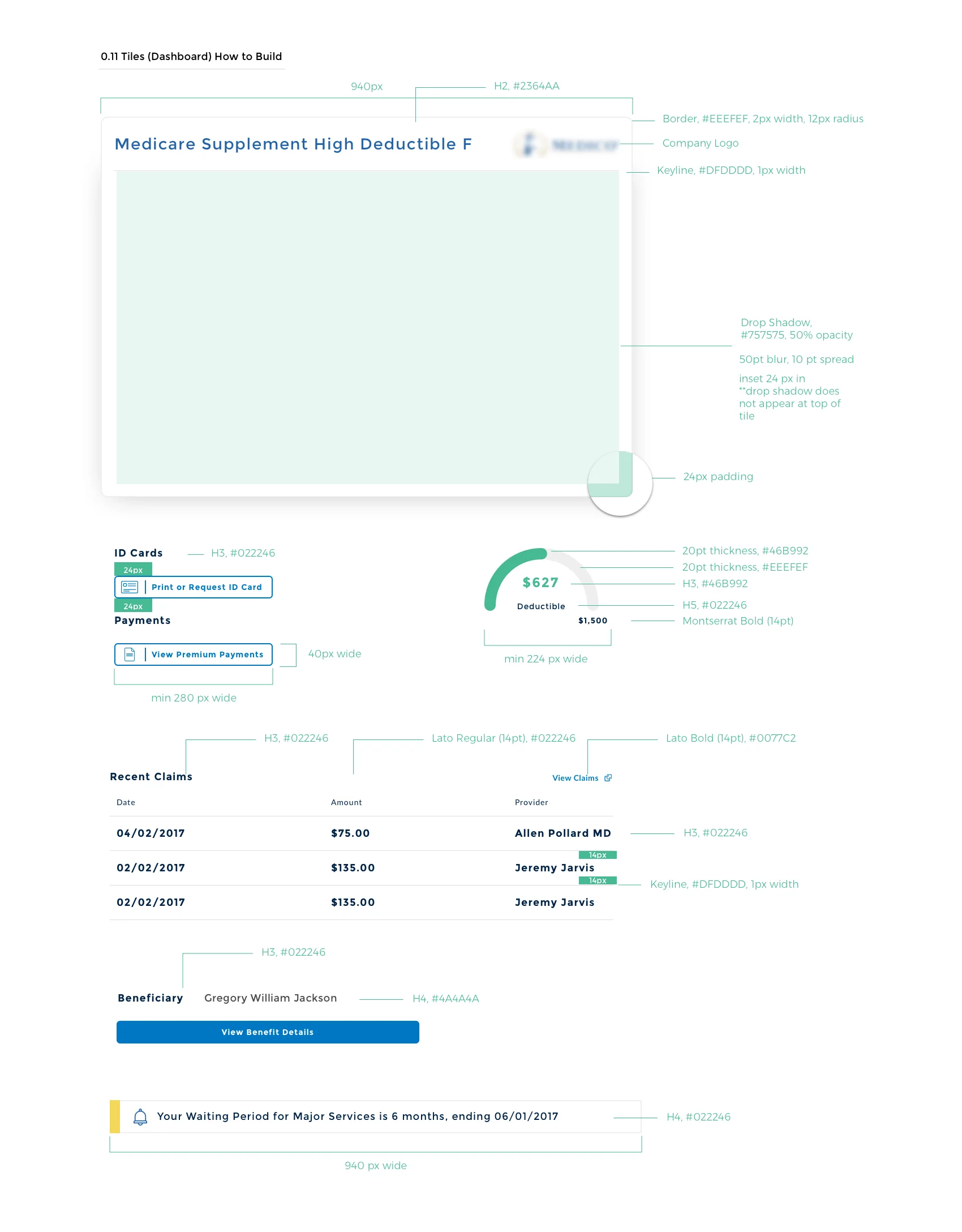The image size is (962, 1232).
Task: Select the 04/02/2017 claim date
Action: tap(151, 833)
